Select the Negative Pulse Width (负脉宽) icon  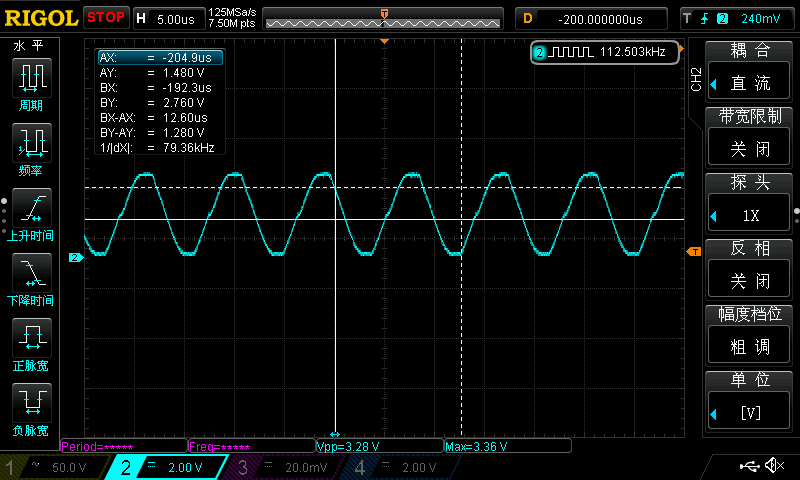coord(32,403)
